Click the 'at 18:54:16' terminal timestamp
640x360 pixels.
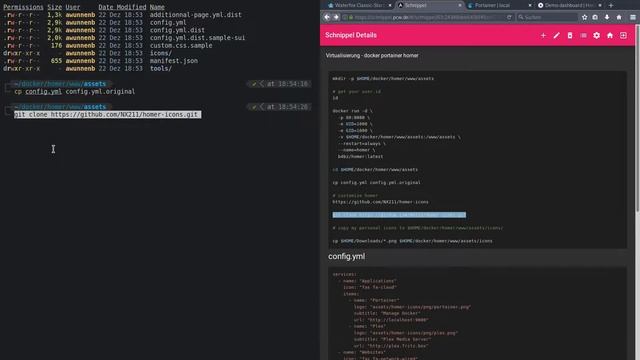click(287, 84)
